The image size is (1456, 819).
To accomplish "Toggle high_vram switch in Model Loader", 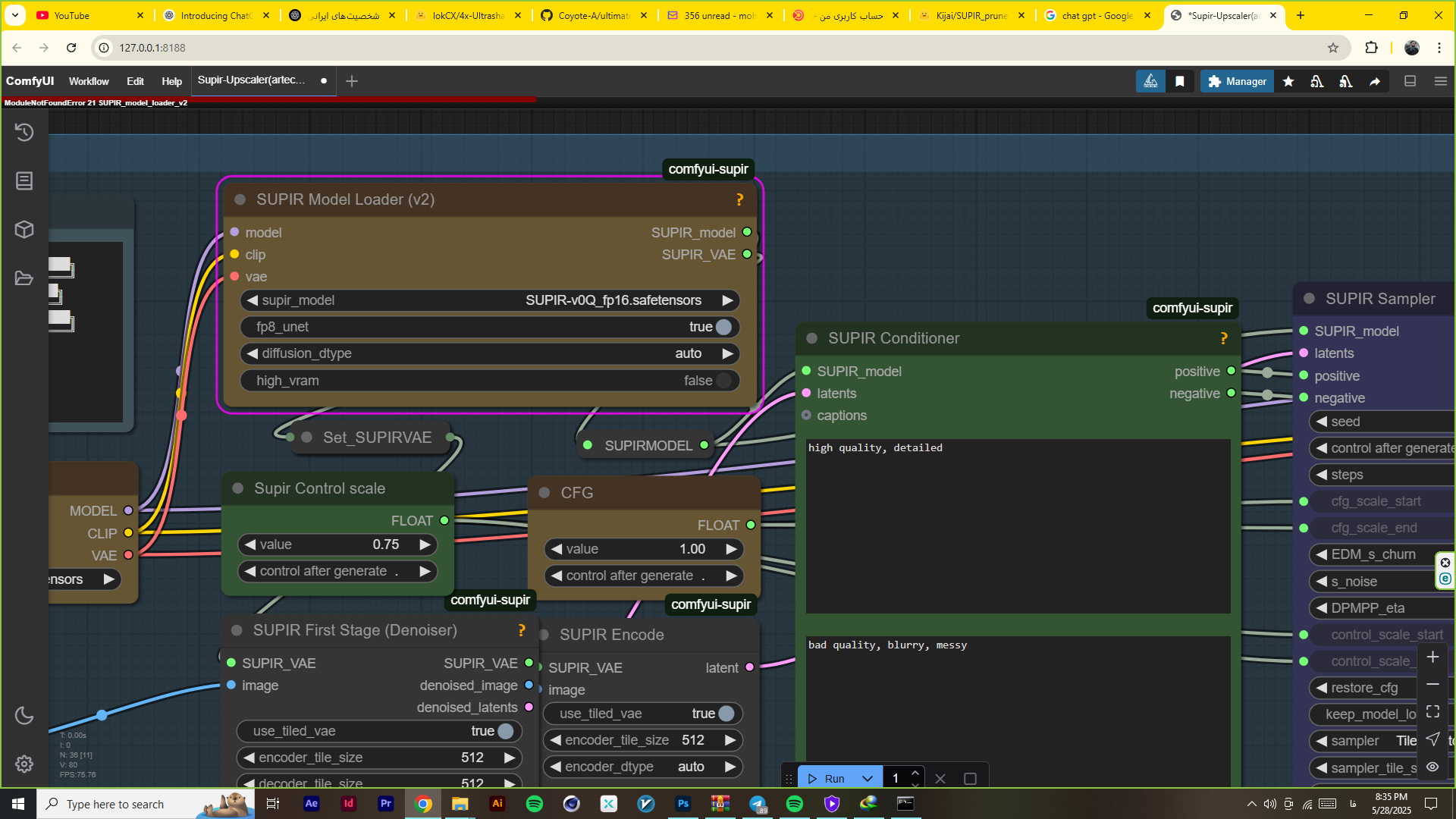I will tap(723, 381).
